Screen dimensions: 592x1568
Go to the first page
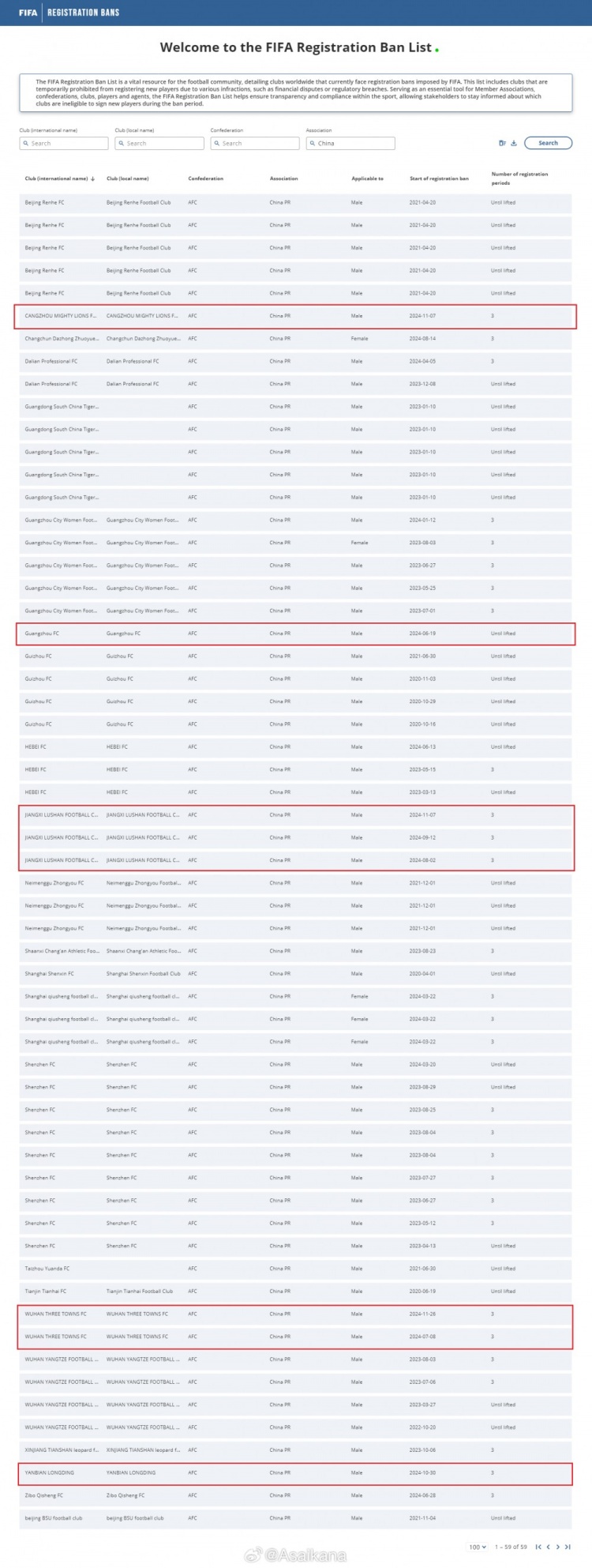[x=538, y=1547]
